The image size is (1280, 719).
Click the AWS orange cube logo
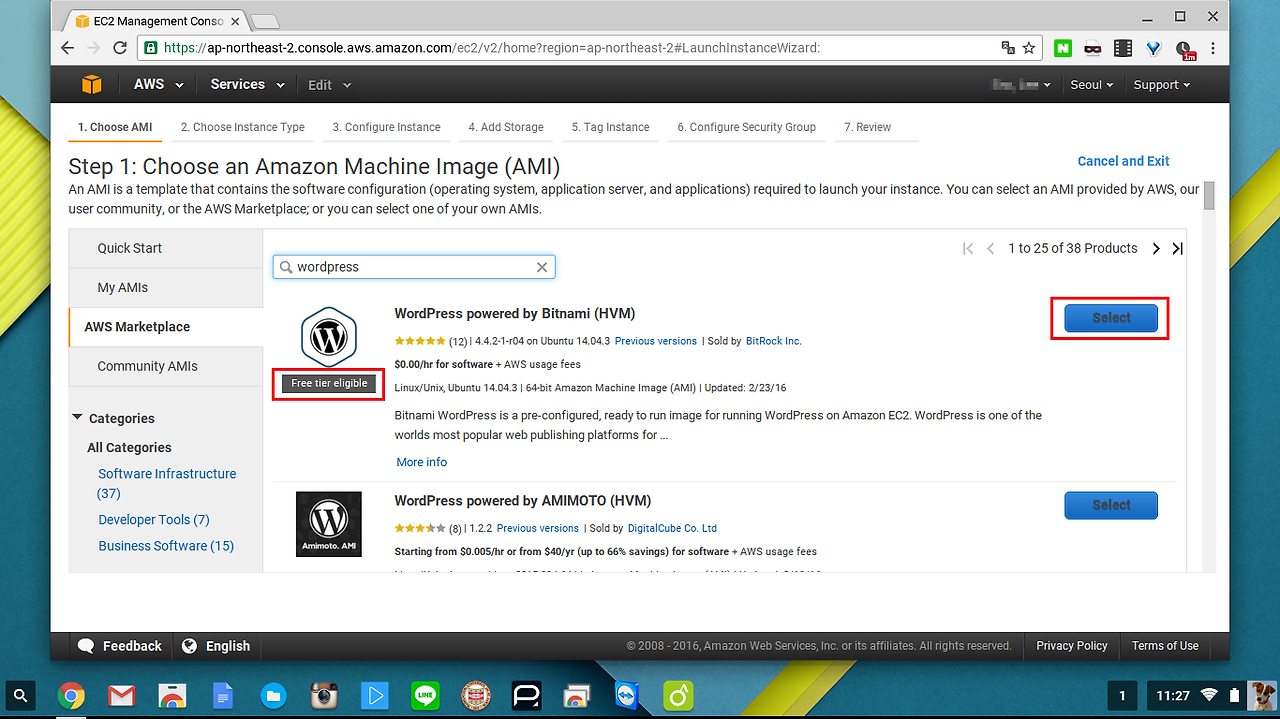pos(92,85)
